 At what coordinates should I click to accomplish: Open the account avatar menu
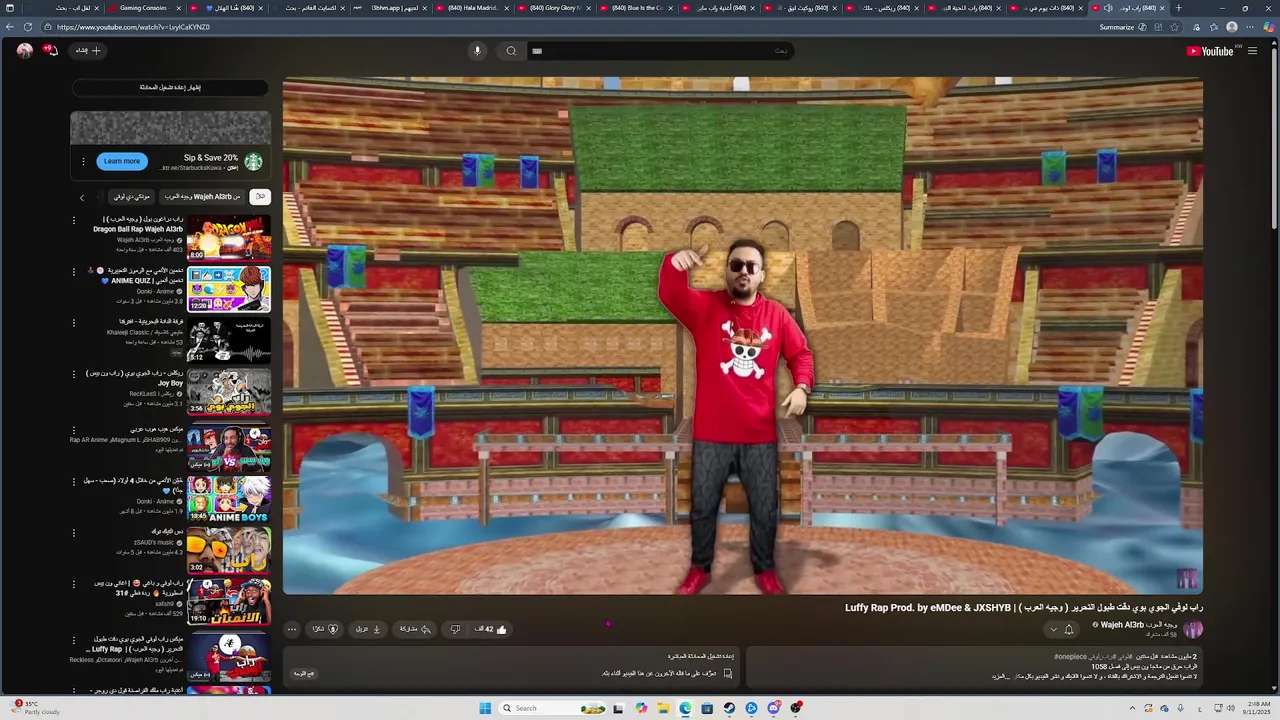pyautogui.click(x=24, y=50)
